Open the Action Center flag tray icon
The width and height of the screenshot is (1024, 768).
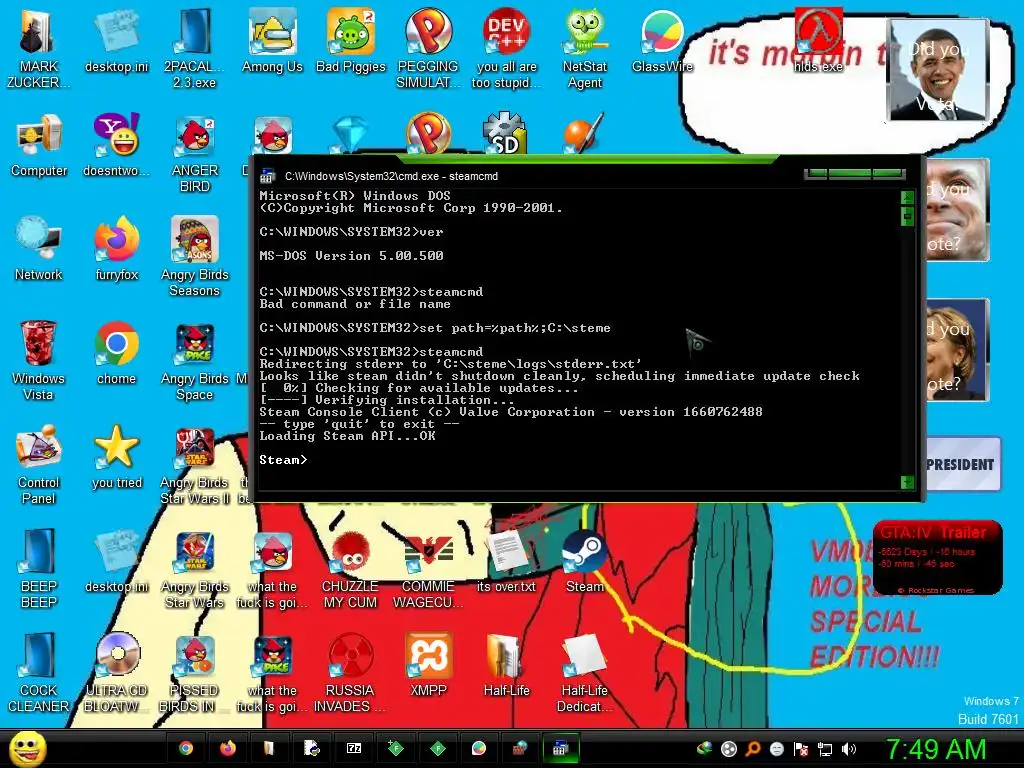tap(801, 749)
